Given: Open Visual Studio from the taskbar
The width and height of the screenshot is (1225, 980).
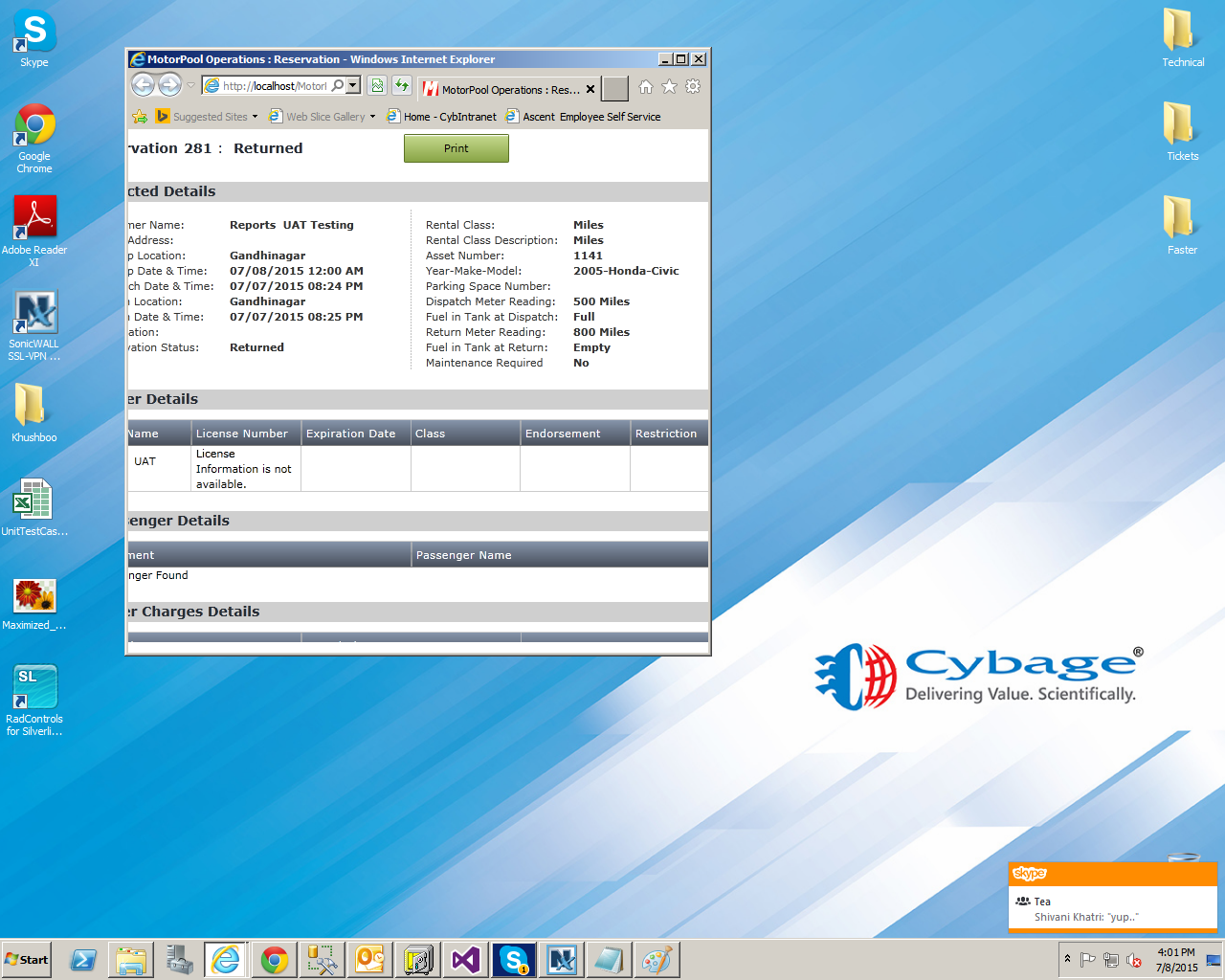Looking at the screenshot, I should tap(466, 960).
